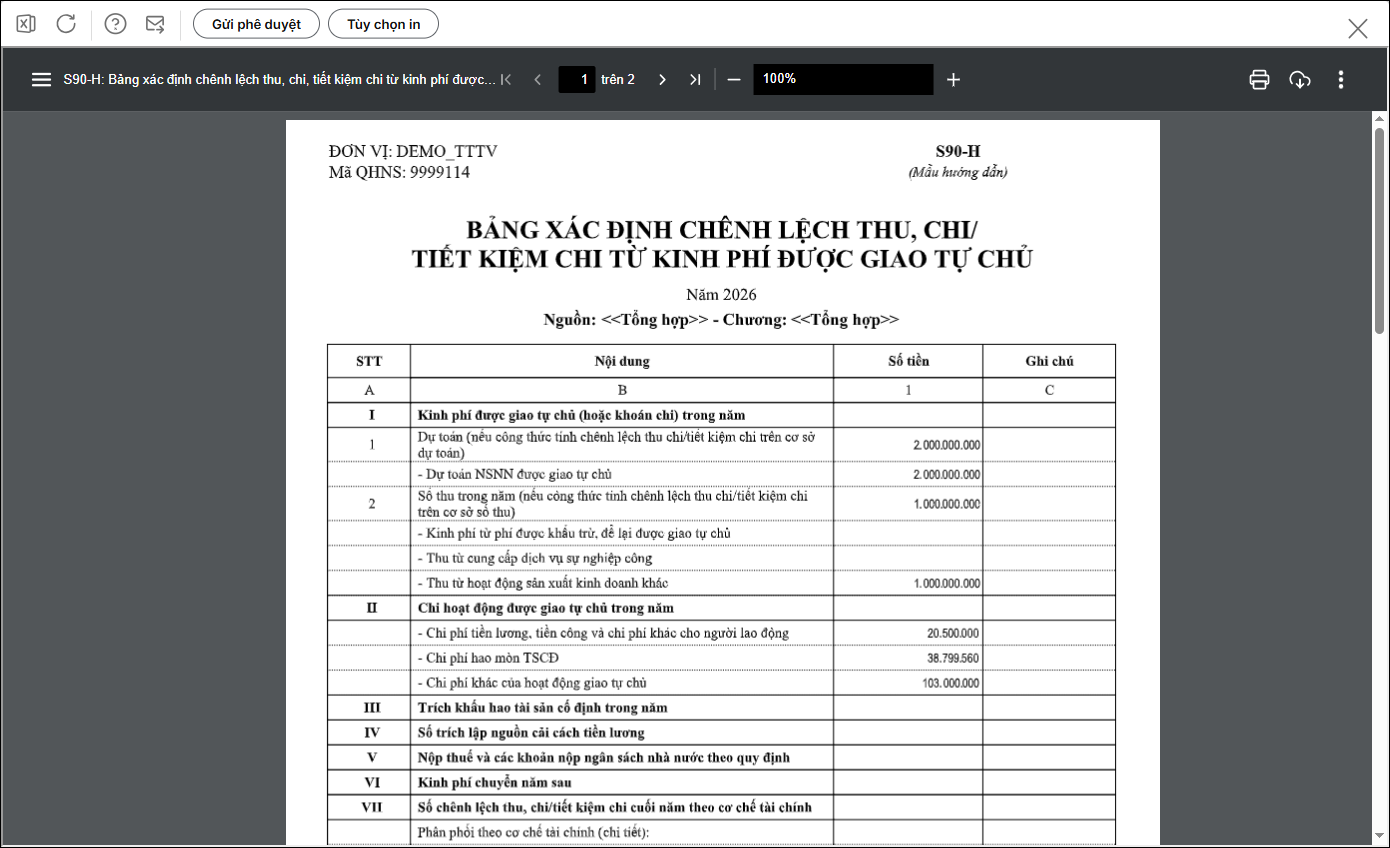Click the vertical scrollbar thumb

pyautogui.click(x=1379, y=230)
